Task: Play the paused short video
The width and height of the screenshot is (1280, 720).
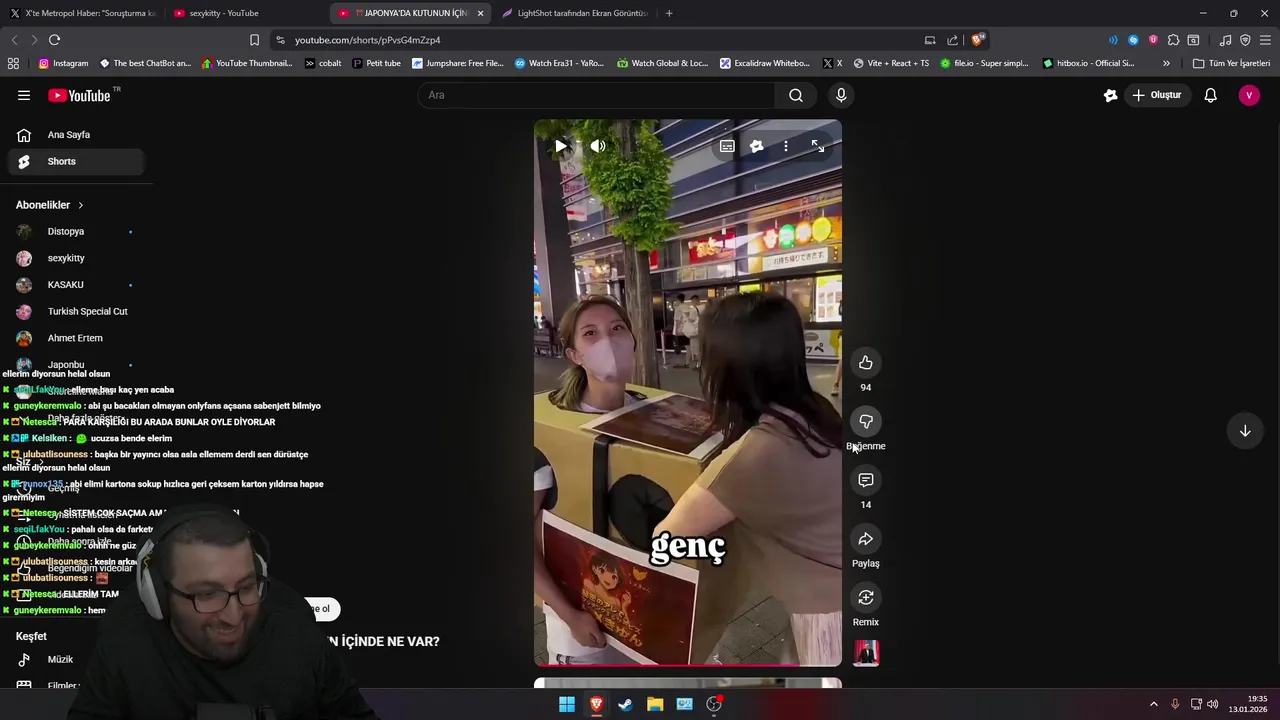Action: click(561, 146)
